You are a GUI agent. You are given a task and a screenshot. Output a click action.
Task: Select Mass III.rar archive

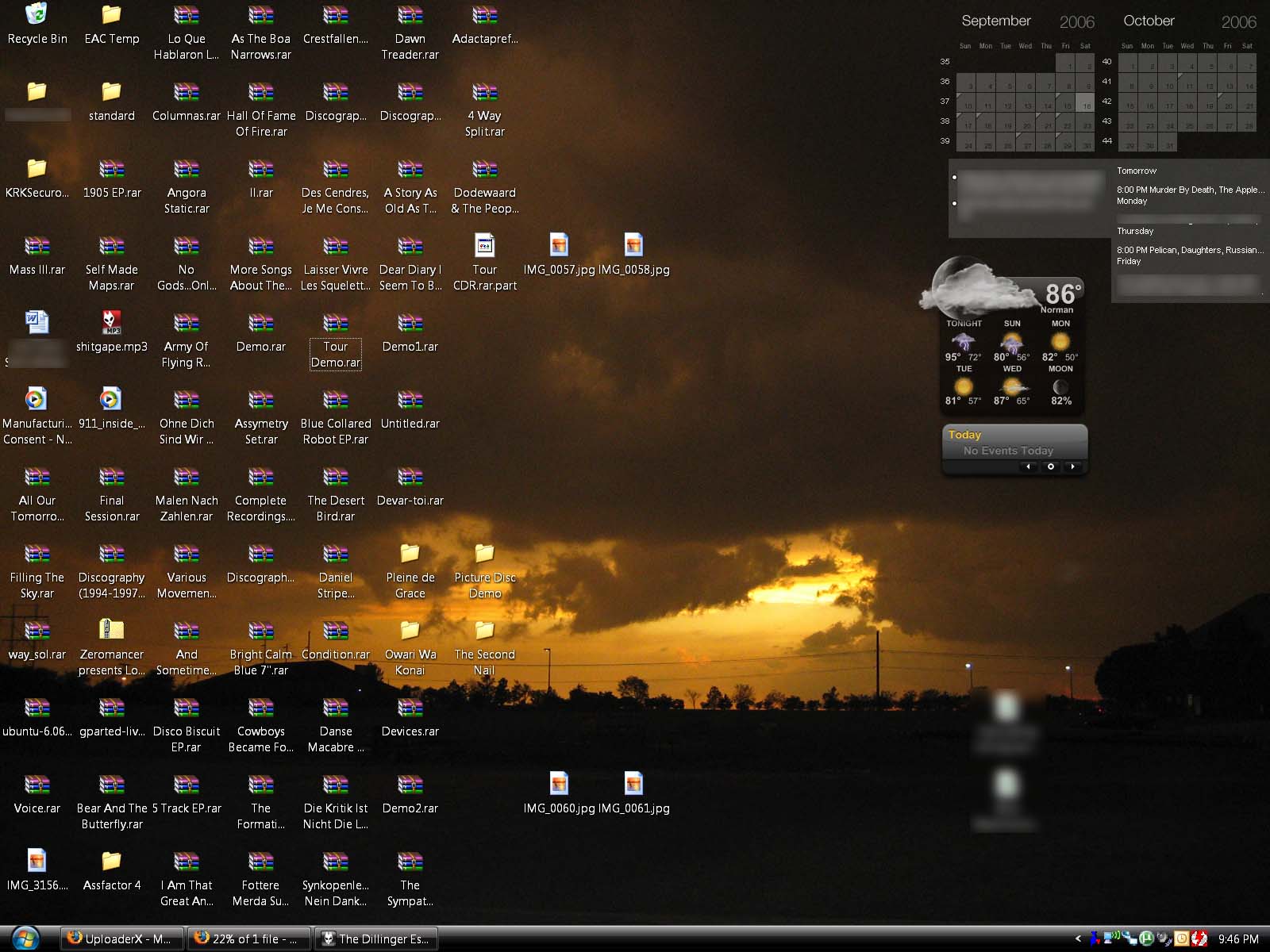click(x=37, y=255)
